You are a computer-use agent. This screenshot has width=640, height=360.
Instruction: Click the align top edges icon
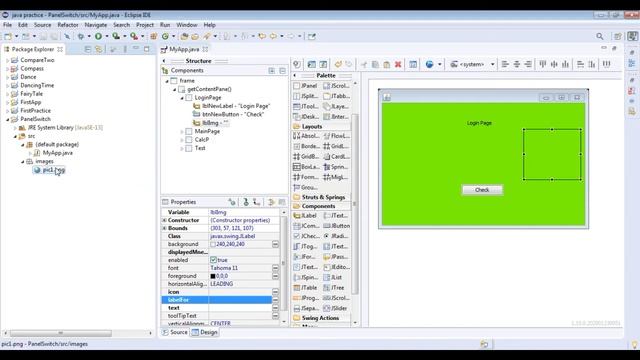[543, 64]
